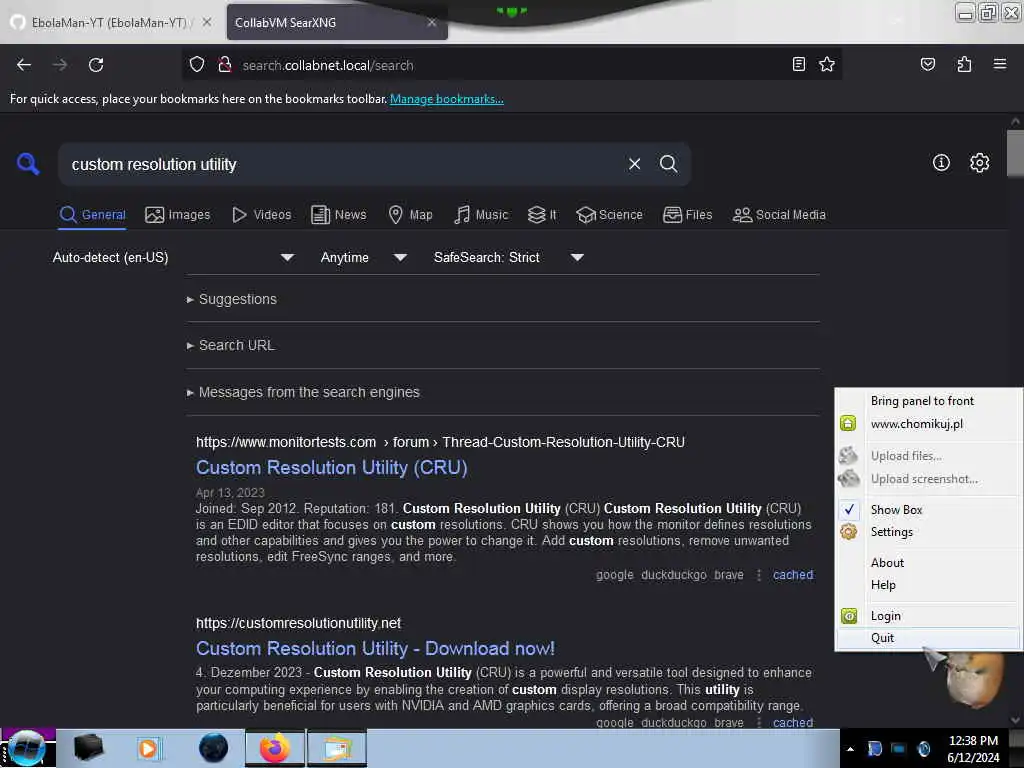Open Firefox application menu
The height and width of the screenshot is (768, 1024).
coord(1000,64)
